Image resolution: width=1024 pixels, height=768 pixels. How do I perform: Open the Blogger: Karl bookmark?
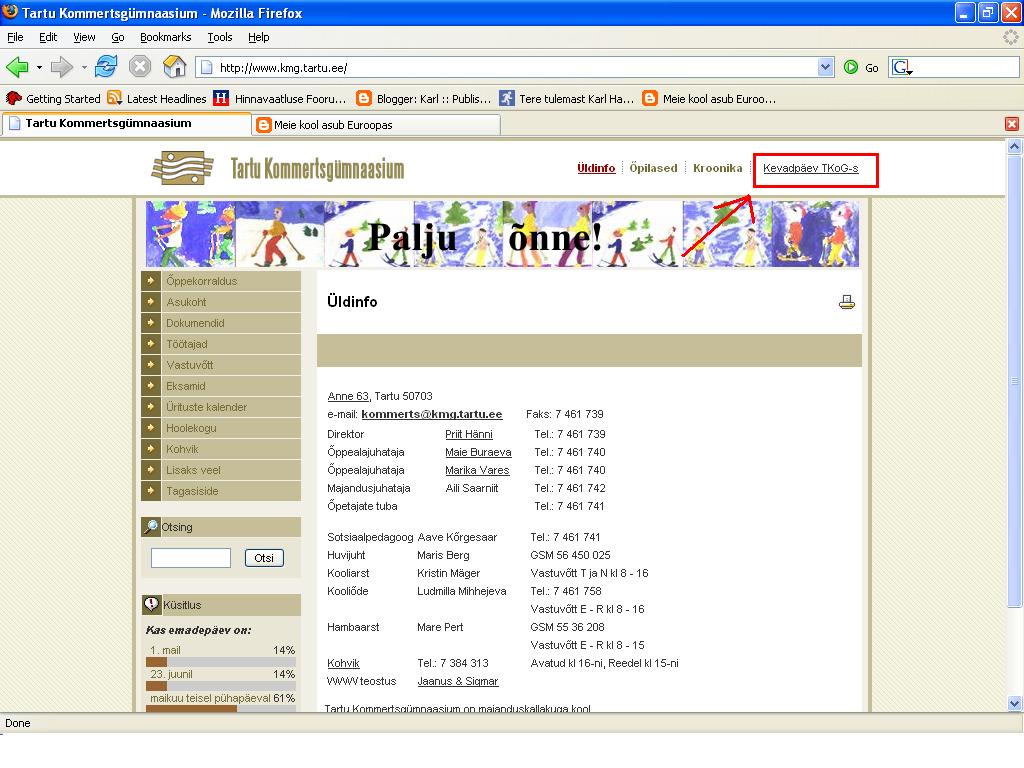pyautogui.click(x=423, y=99)
